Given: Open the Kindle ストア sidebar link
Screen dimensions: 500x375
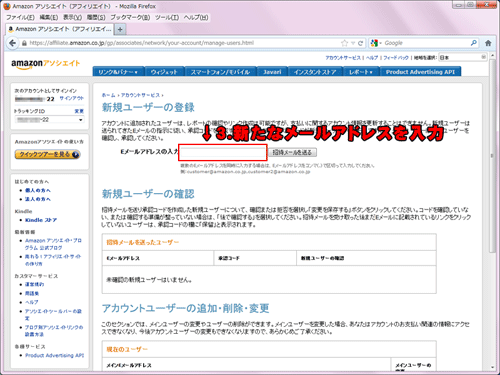Looking at the screenshot, I should pyautogui.click(x=41, y=220).
